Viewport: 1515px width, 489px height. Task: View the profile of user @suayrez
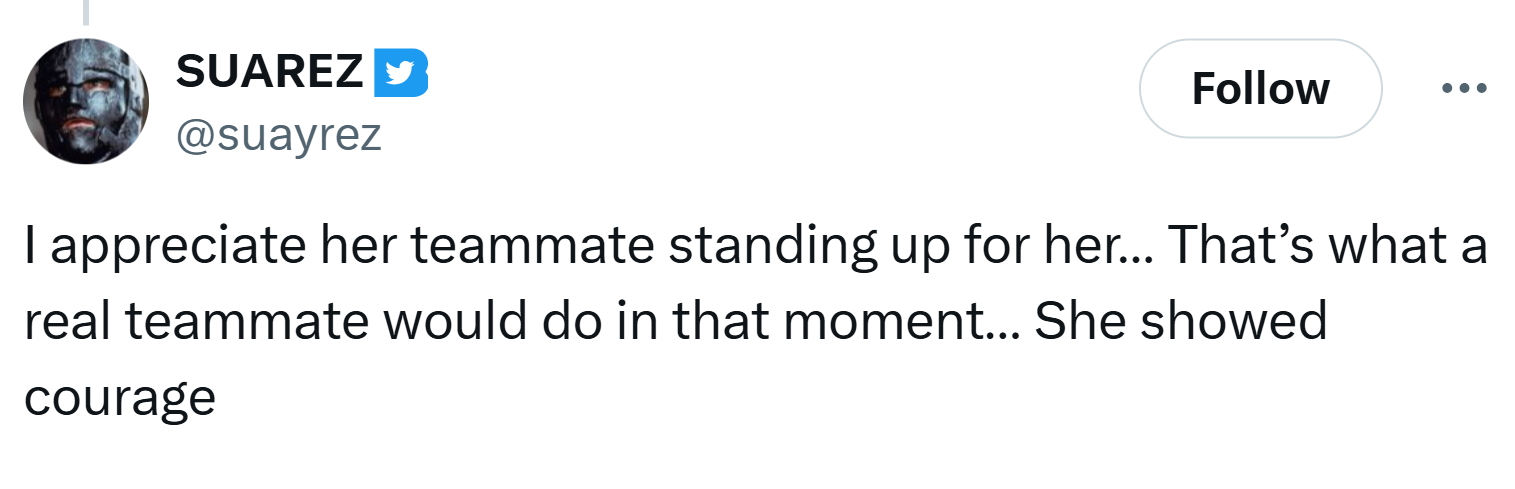(x=278, y=134)
